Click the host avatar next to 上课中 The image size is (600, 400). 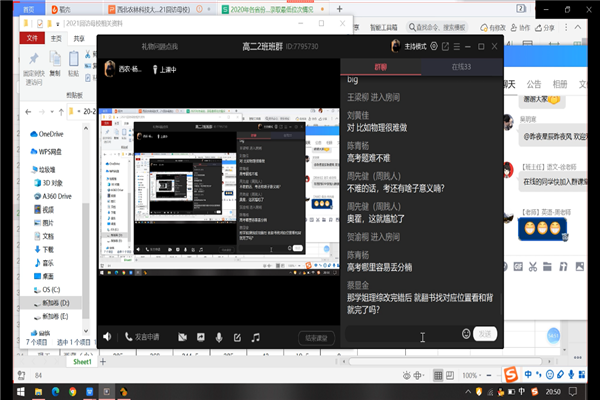pos(110,69)
